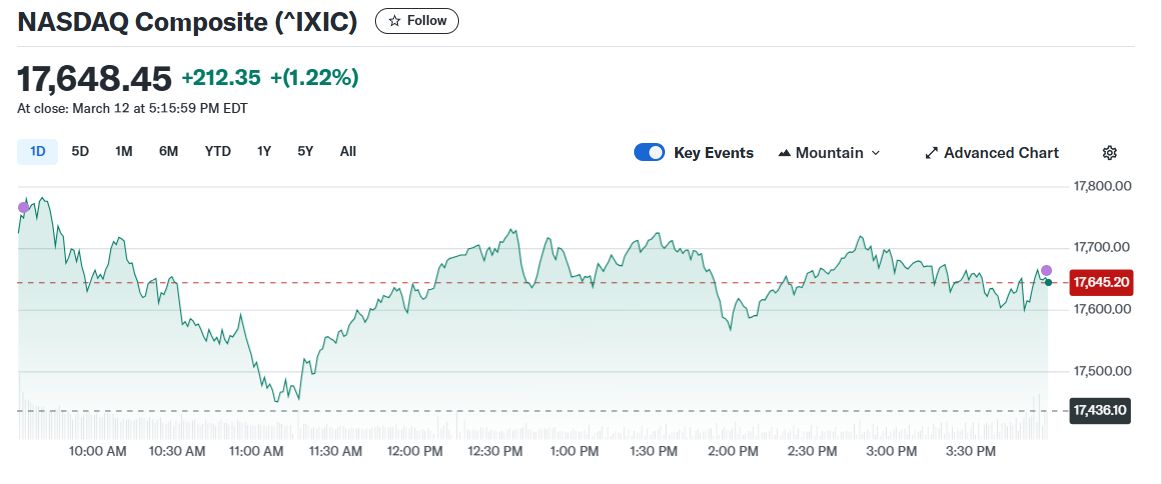This screenshot has width=1162, height=484.
Task: Click the mountain chart type icon
Action: 784,153
